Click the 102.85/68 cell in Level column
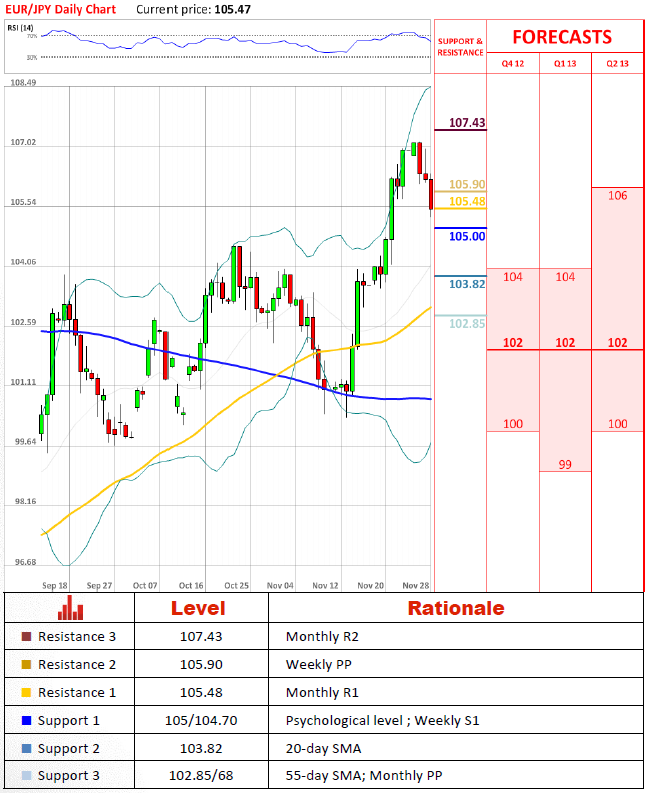 pos(201,775)
